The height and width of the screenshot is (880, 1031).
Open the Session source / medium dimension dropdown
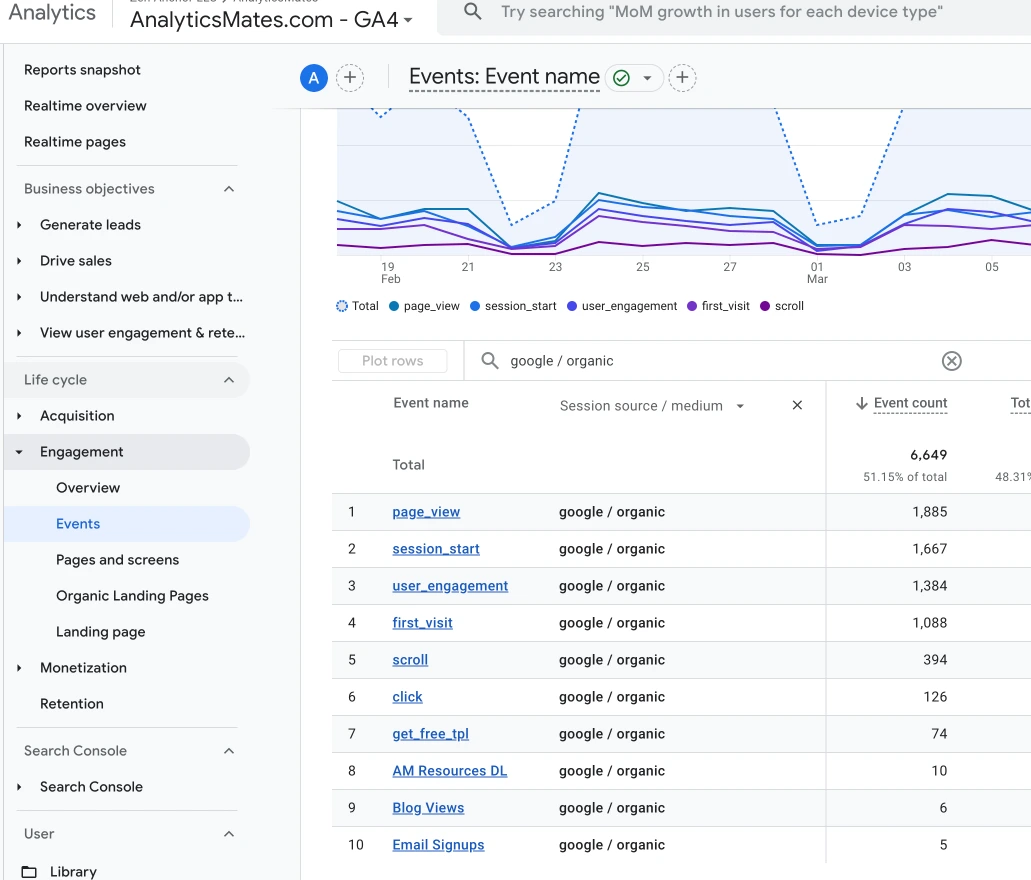(652, 406)
